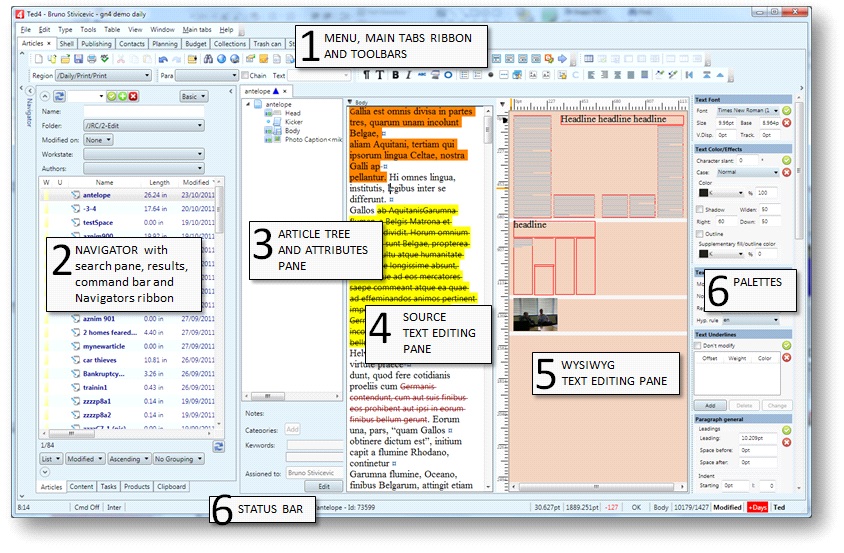
Task: Click the Cut scissors icon
Action: click(121, 59)
